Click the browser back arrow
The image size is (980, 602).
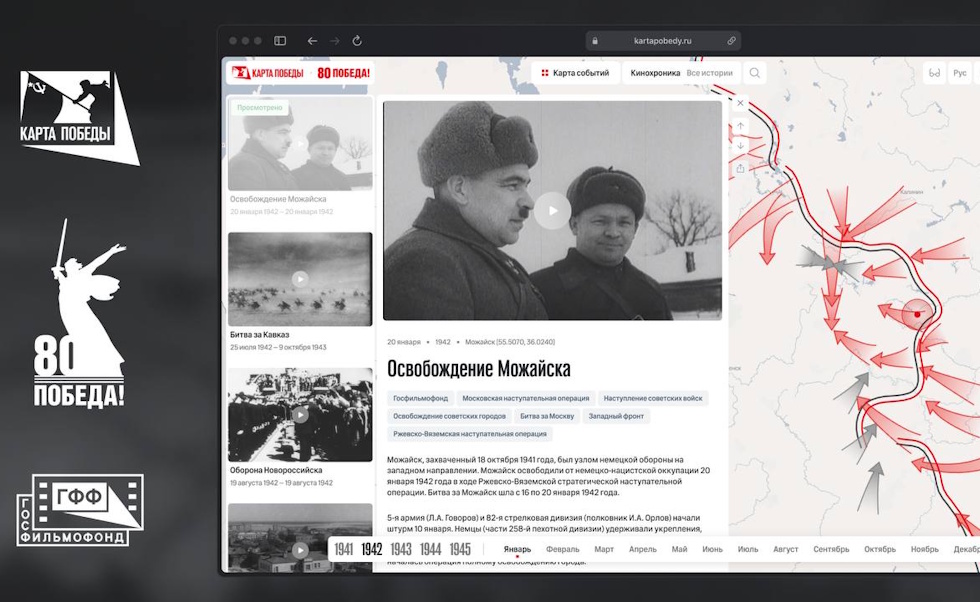pyautogui.click(x=312, y=41)
